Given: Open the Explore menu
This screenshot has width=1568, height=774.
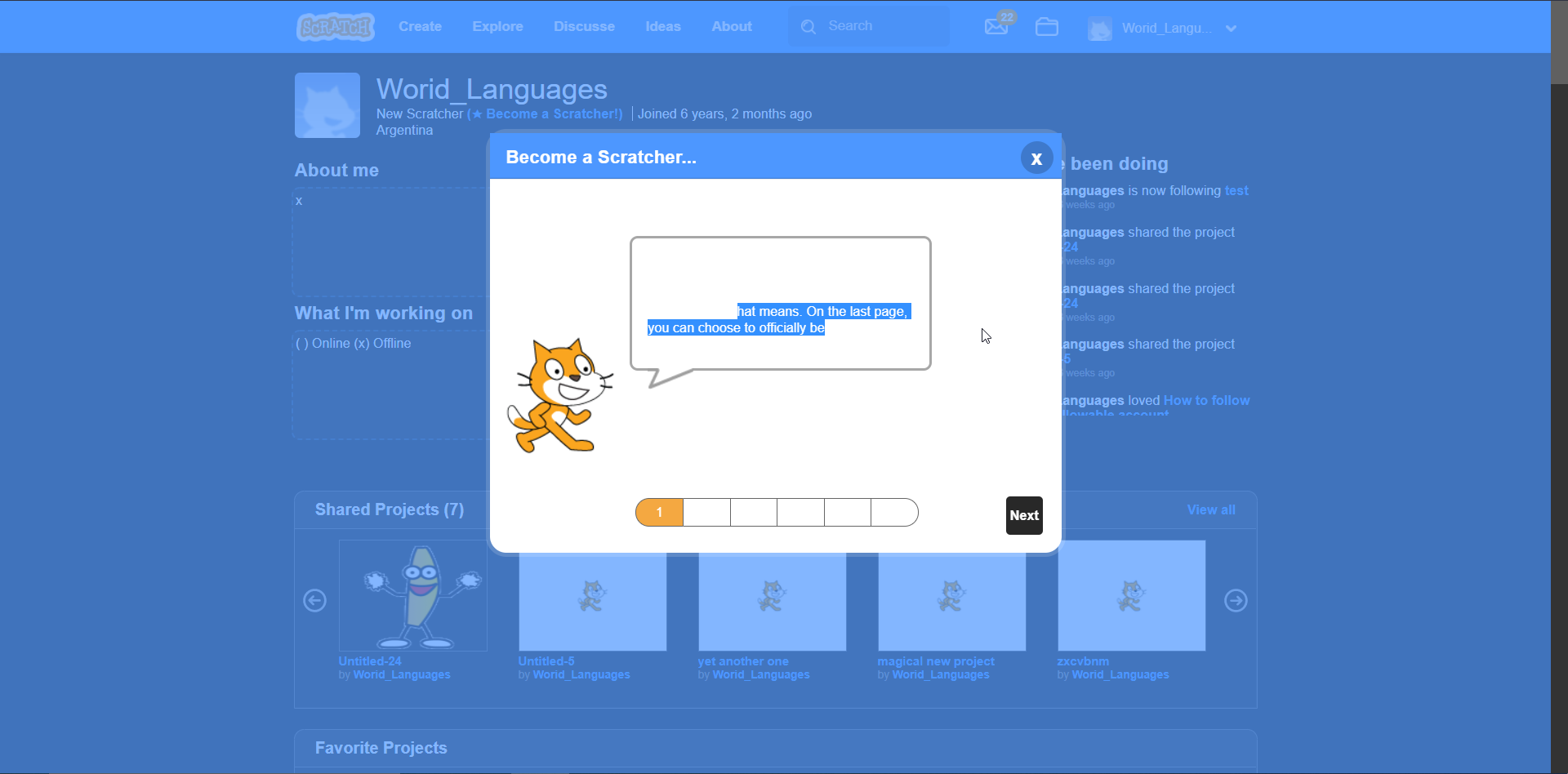Looking at the screenshot, I should (x=497, y=26).
